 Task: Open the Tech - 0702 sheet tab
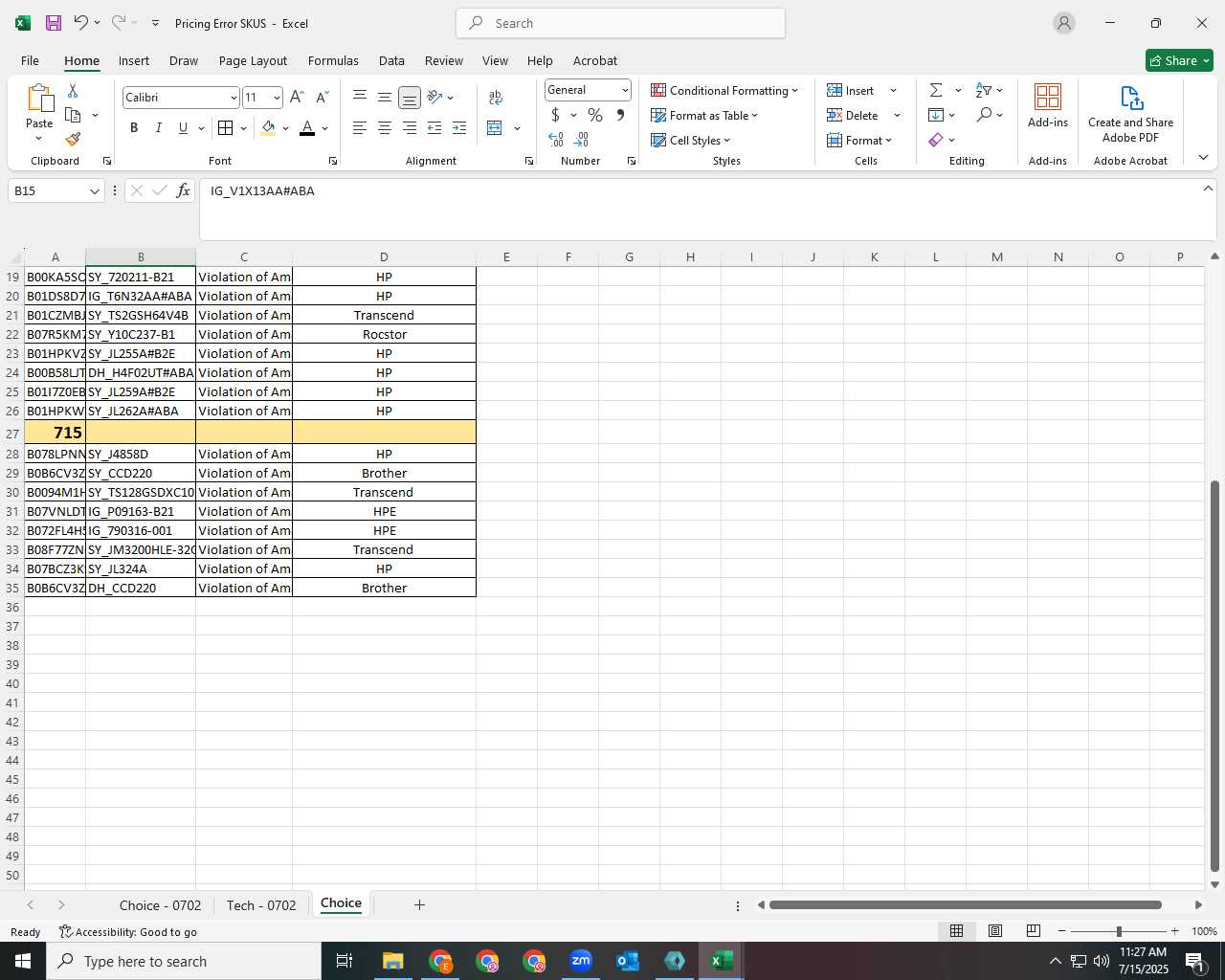pos(261,905)
